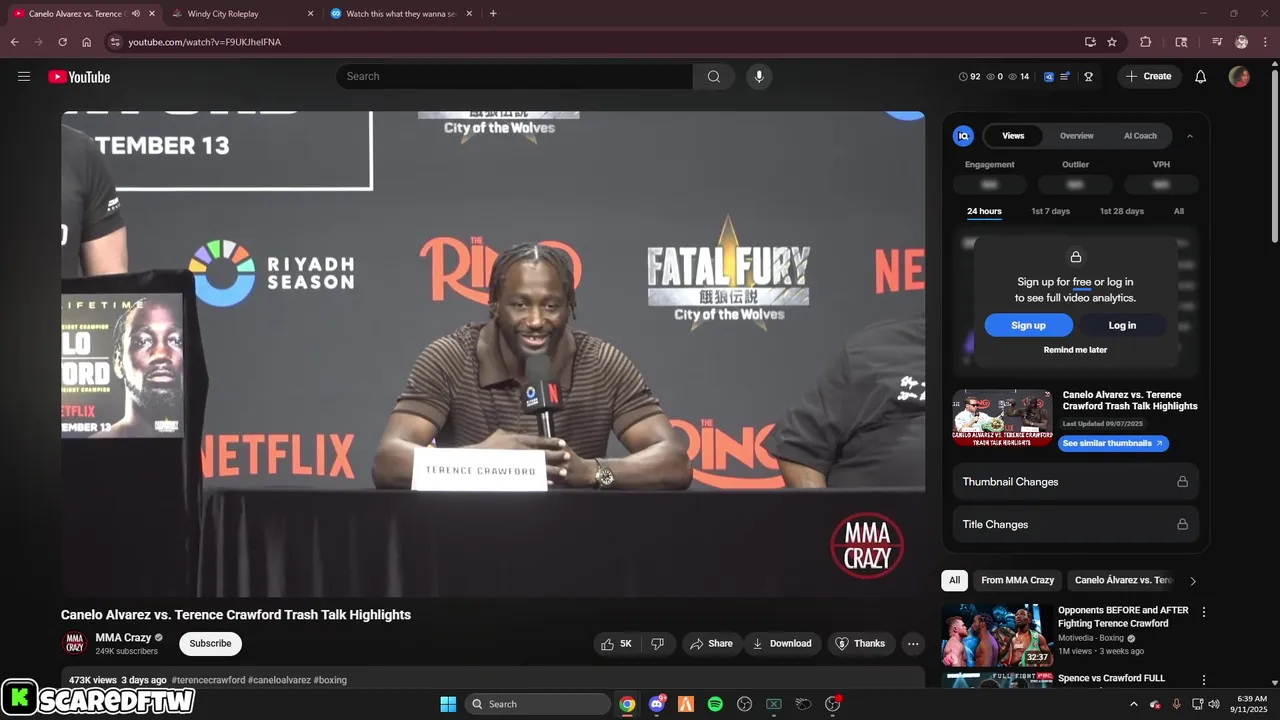The height and width of the screenshot is (720, 1280).
Task: Show hidden system tray icons chevron
Action: pos(1133,704)
